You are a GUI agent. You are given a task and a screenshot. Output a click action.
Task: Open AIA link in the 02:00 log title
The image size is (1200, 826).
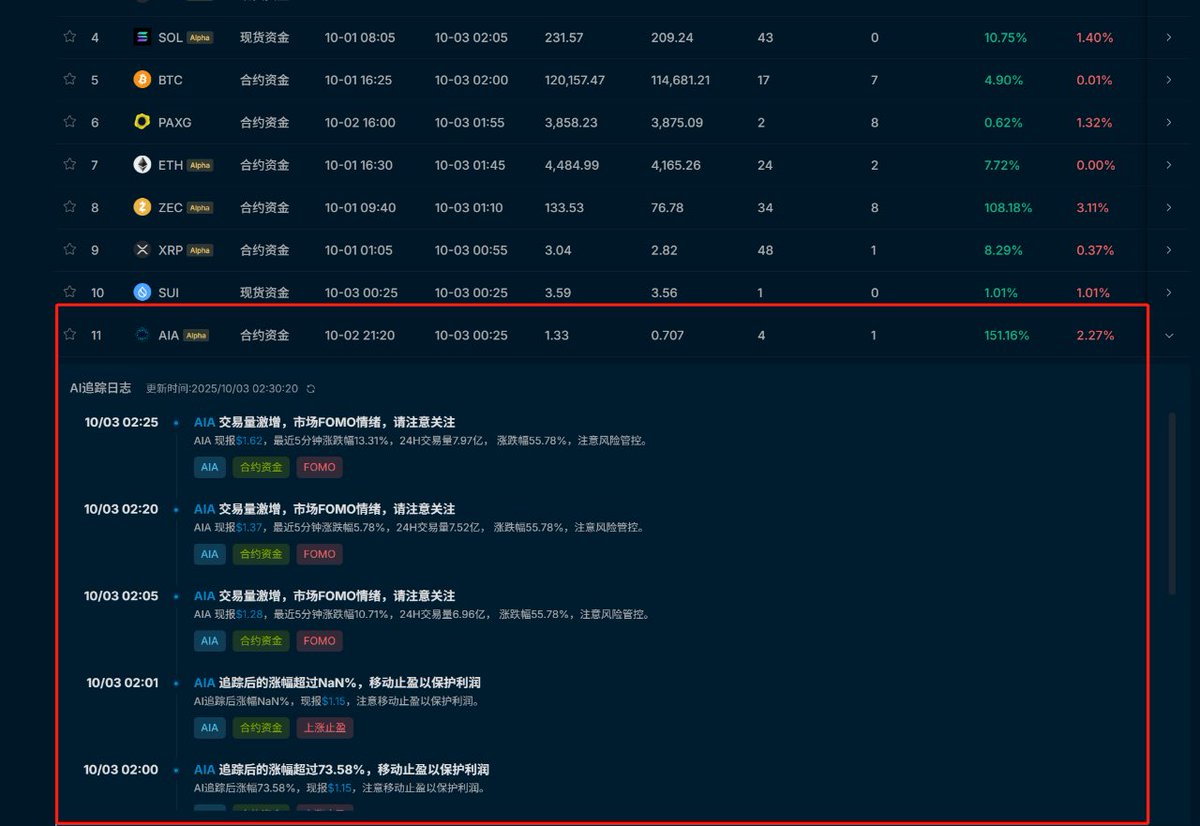point(204,770)
